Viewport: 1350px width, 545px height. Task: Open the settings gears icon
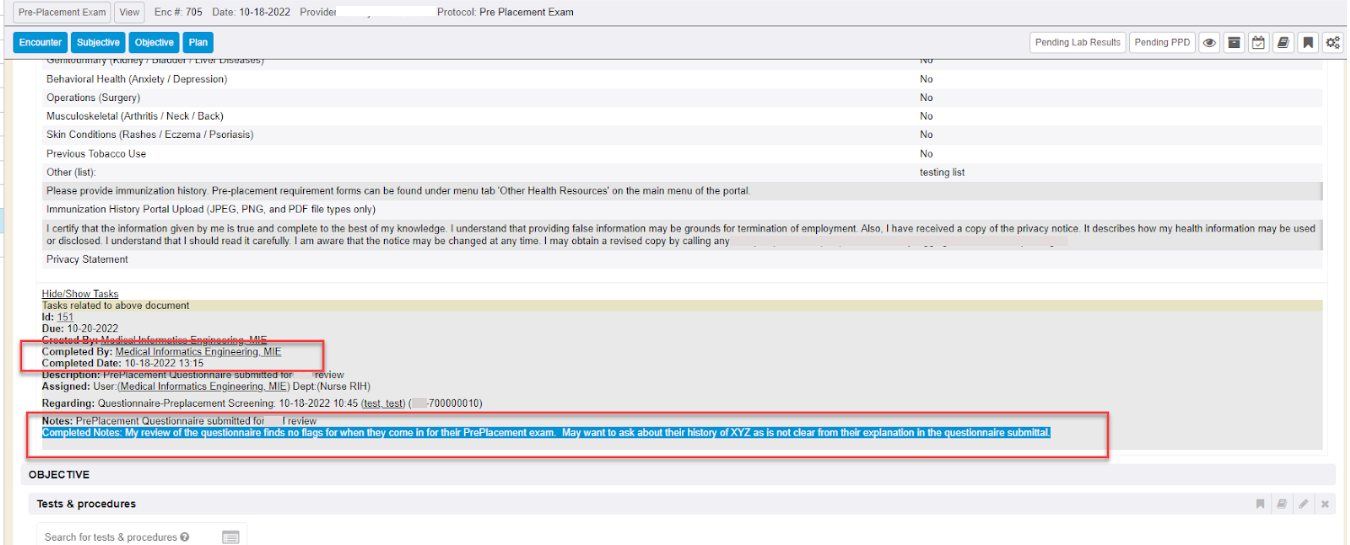(x=1332, y=43)
